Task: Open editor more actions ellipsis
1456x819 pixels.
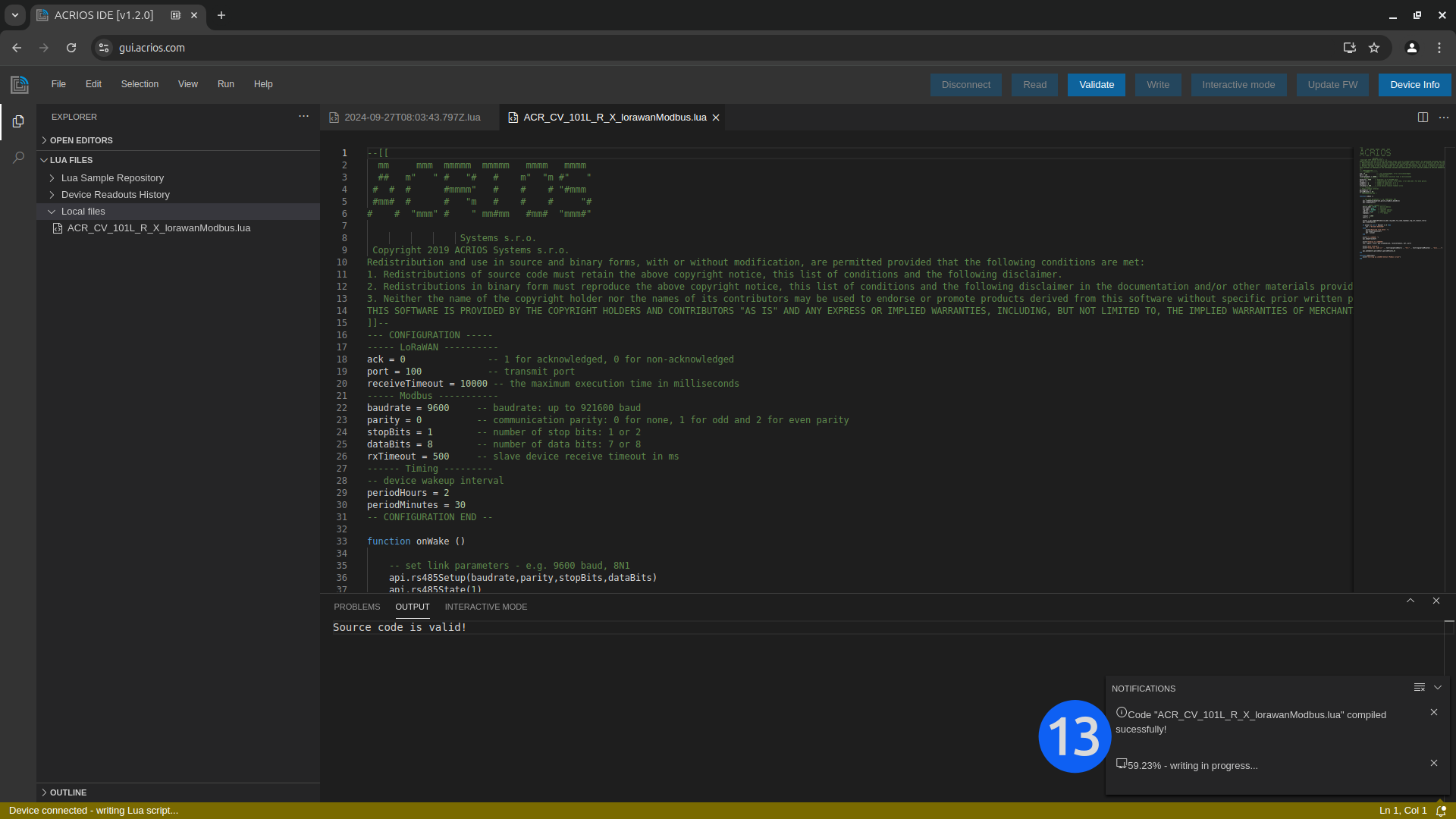Action: (1443, 118)
